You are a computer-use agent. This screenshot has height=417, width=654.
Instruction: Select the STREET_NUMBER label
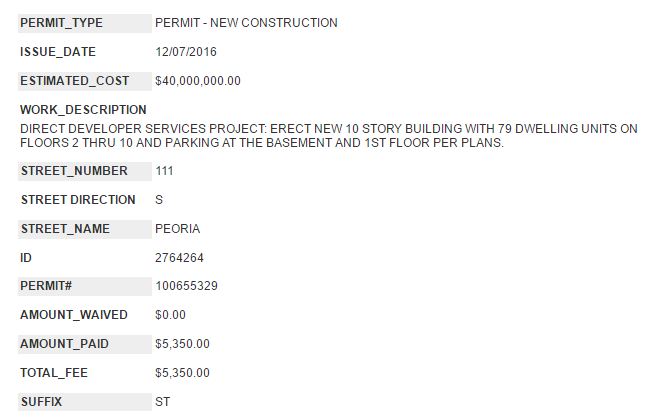coord(74,171)
